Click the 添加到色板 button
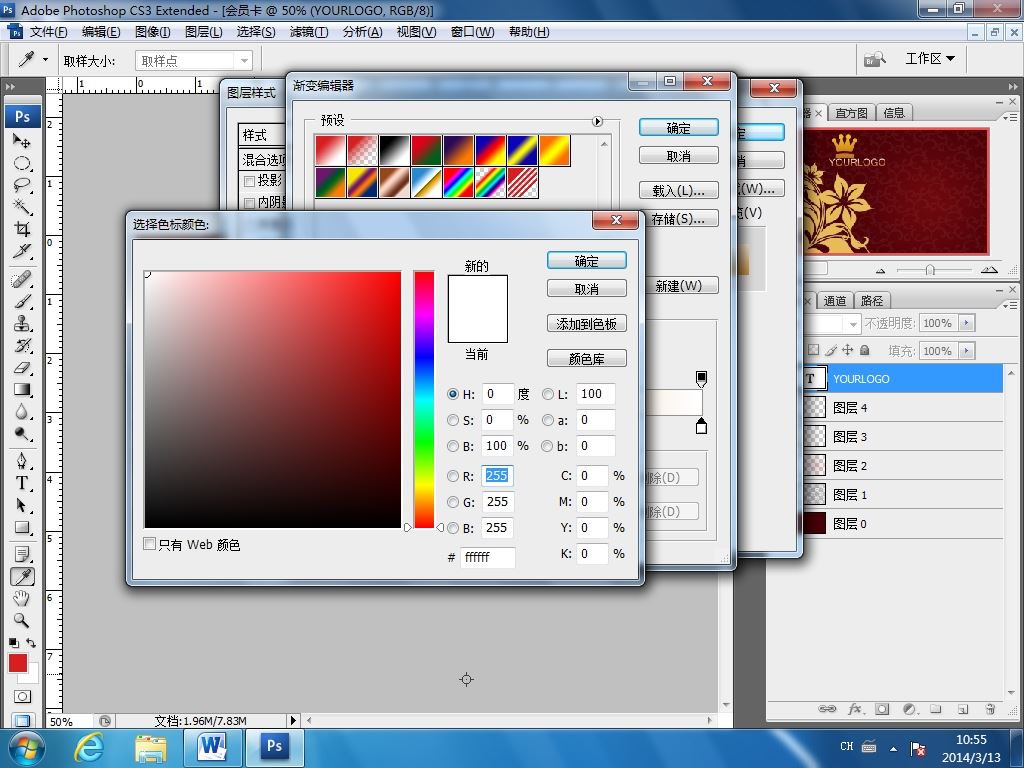Screen dimensions: 1024x768 (586, 324)
